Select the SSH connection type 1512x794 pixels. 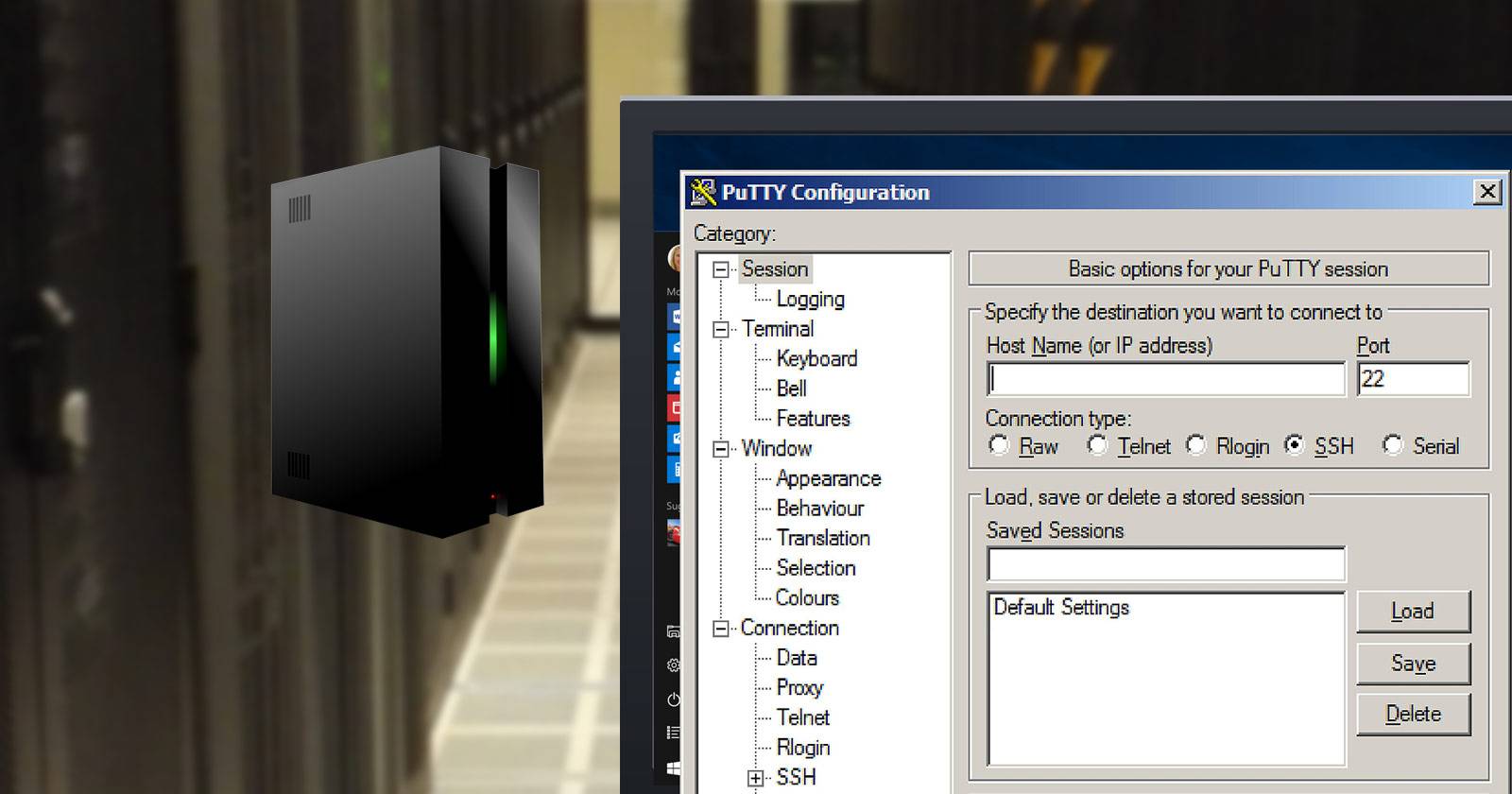pyautogui.click(x=1295, y=445)
